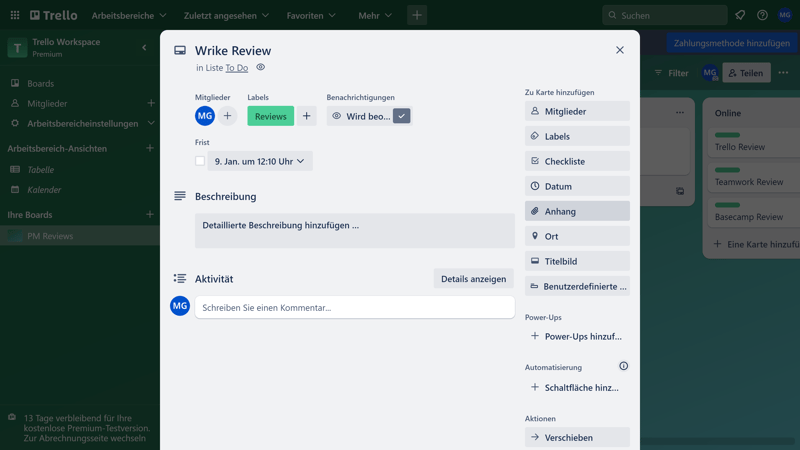The height and width of the screenshot is (450, 800).
Task: Open the Favoriten dropdown
Action: coord(311,15)
